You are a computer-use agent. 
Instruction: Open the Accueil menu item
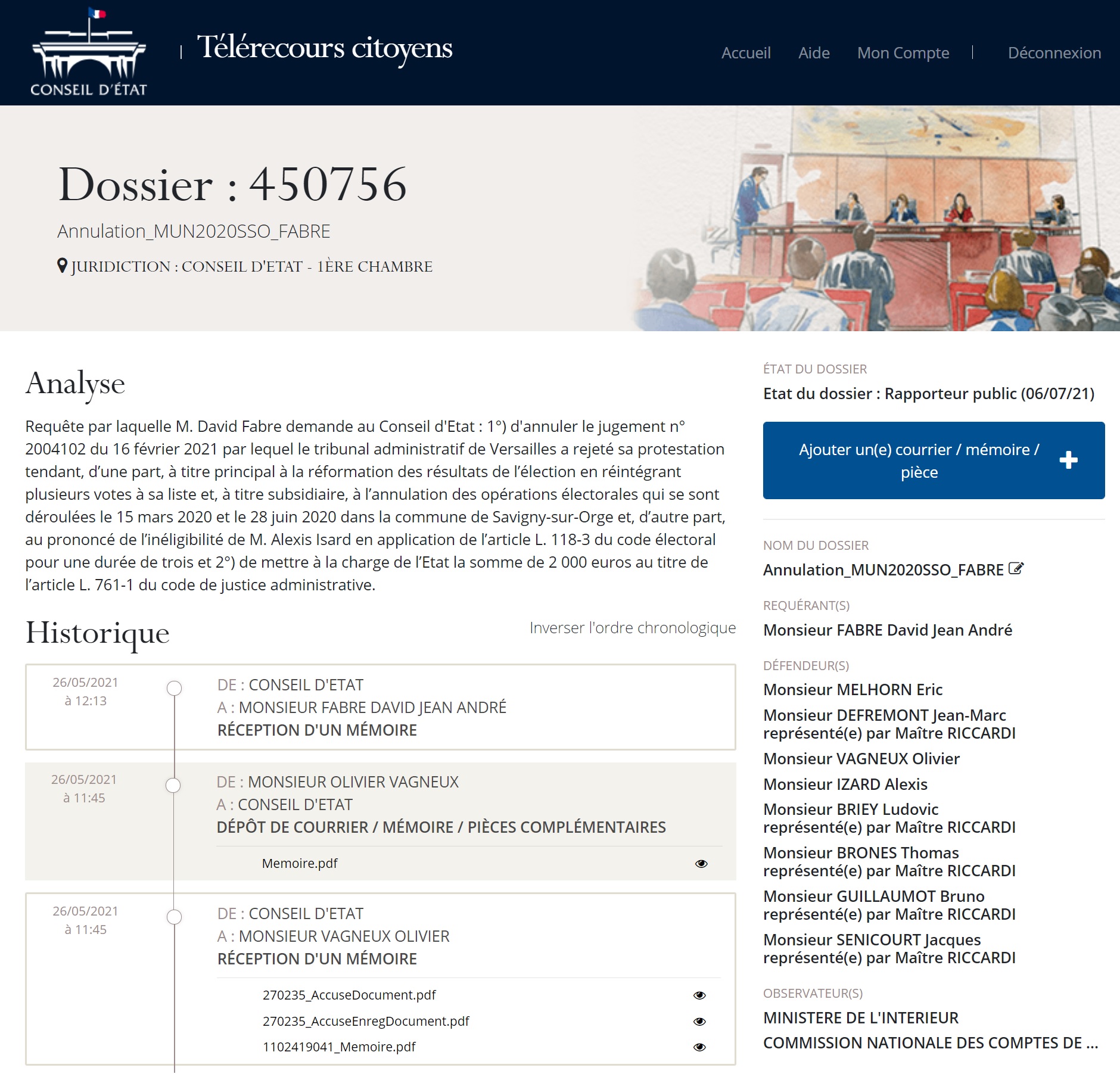[745, 53]
